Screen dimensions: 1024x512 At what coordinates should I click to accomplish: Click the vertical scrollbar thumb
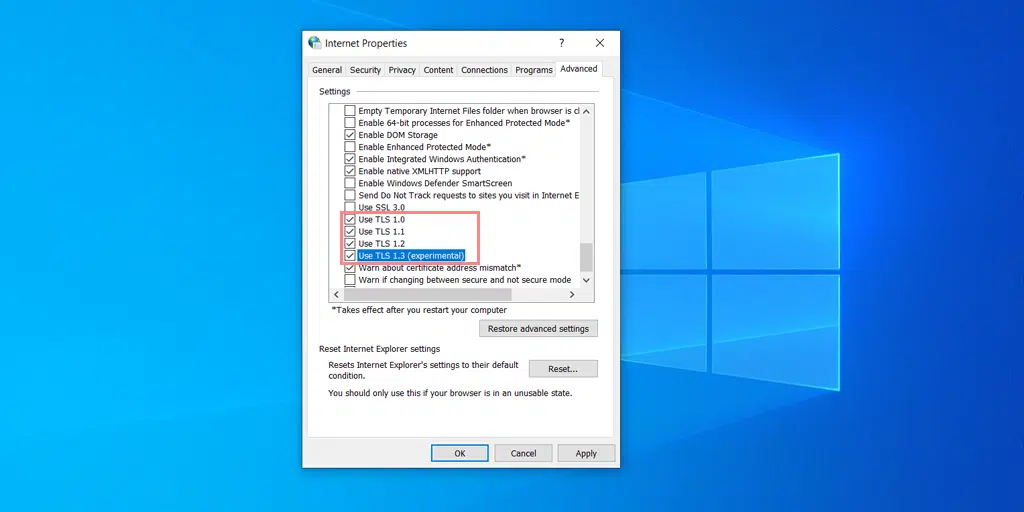(x=586, y=257)
